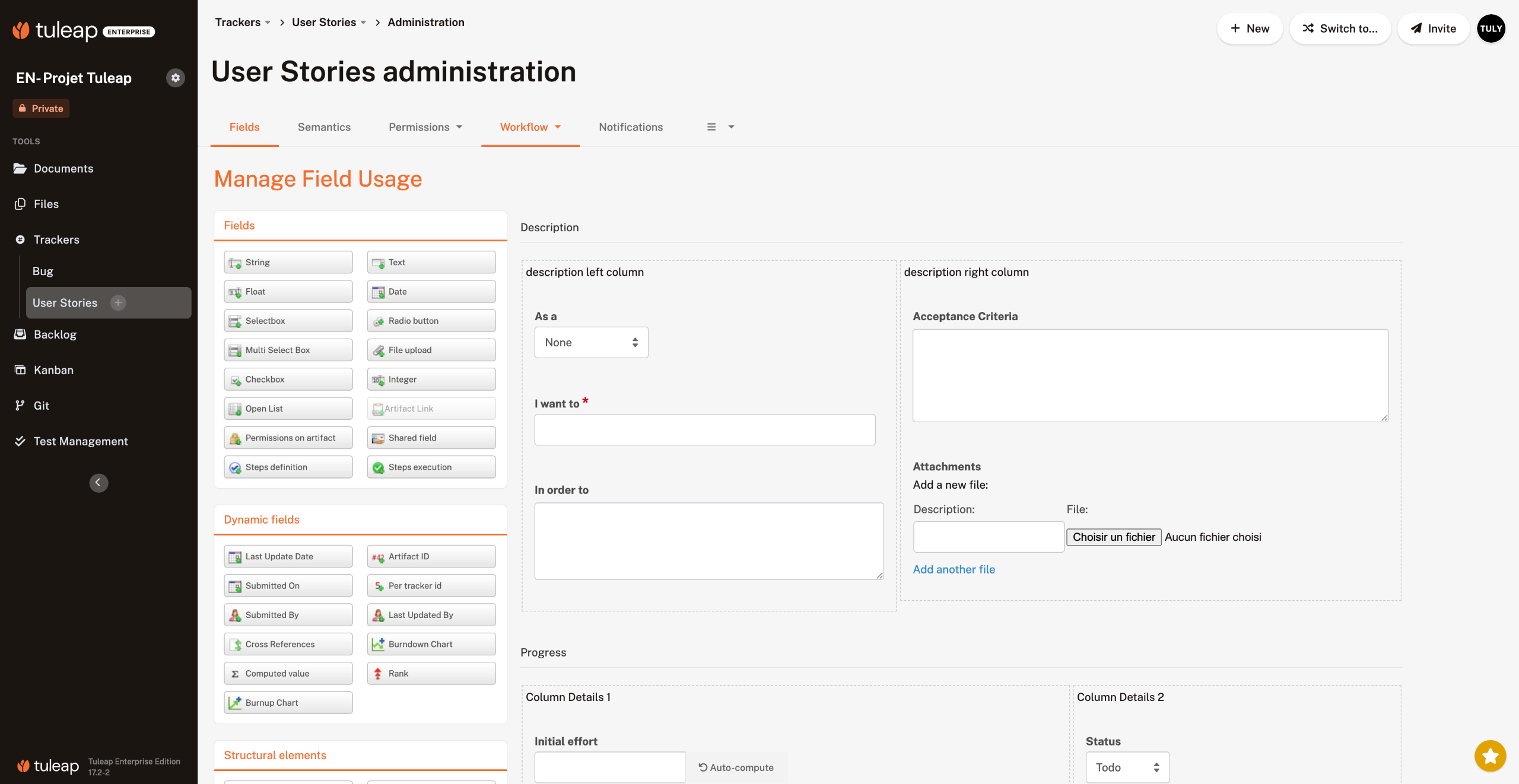Open Kanban from the sidebar
1519x784 pixels.
[x=53, y=370]
